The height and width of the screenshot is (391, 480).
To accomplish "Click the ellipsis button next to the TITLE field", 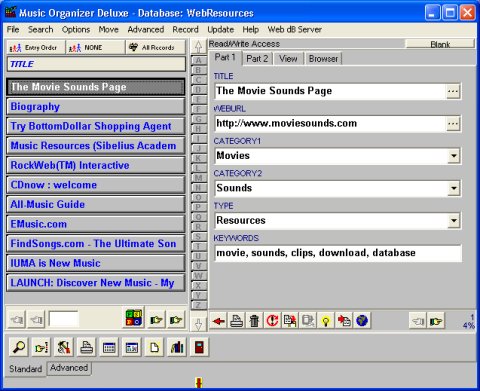I will 453,91.
